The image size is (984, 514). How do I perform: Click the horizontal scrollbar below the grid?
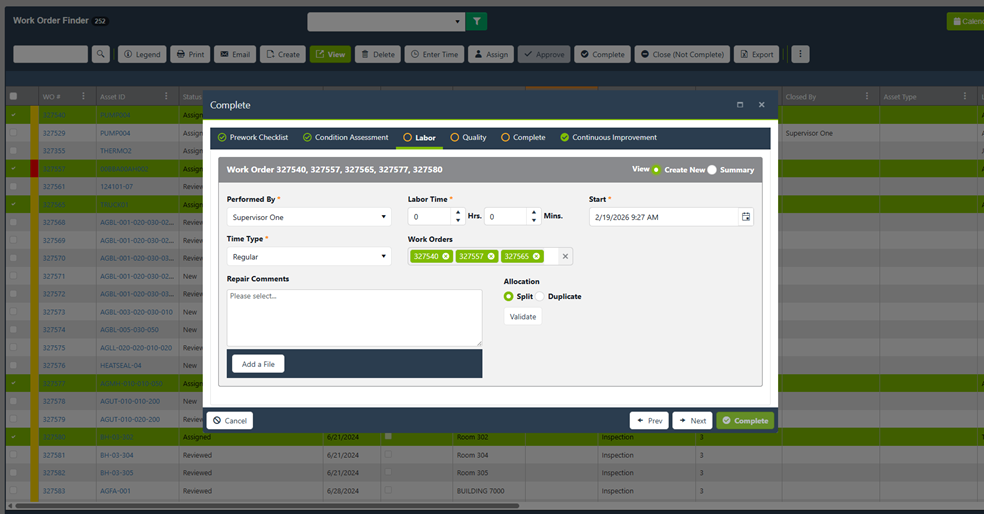(267, 505)
